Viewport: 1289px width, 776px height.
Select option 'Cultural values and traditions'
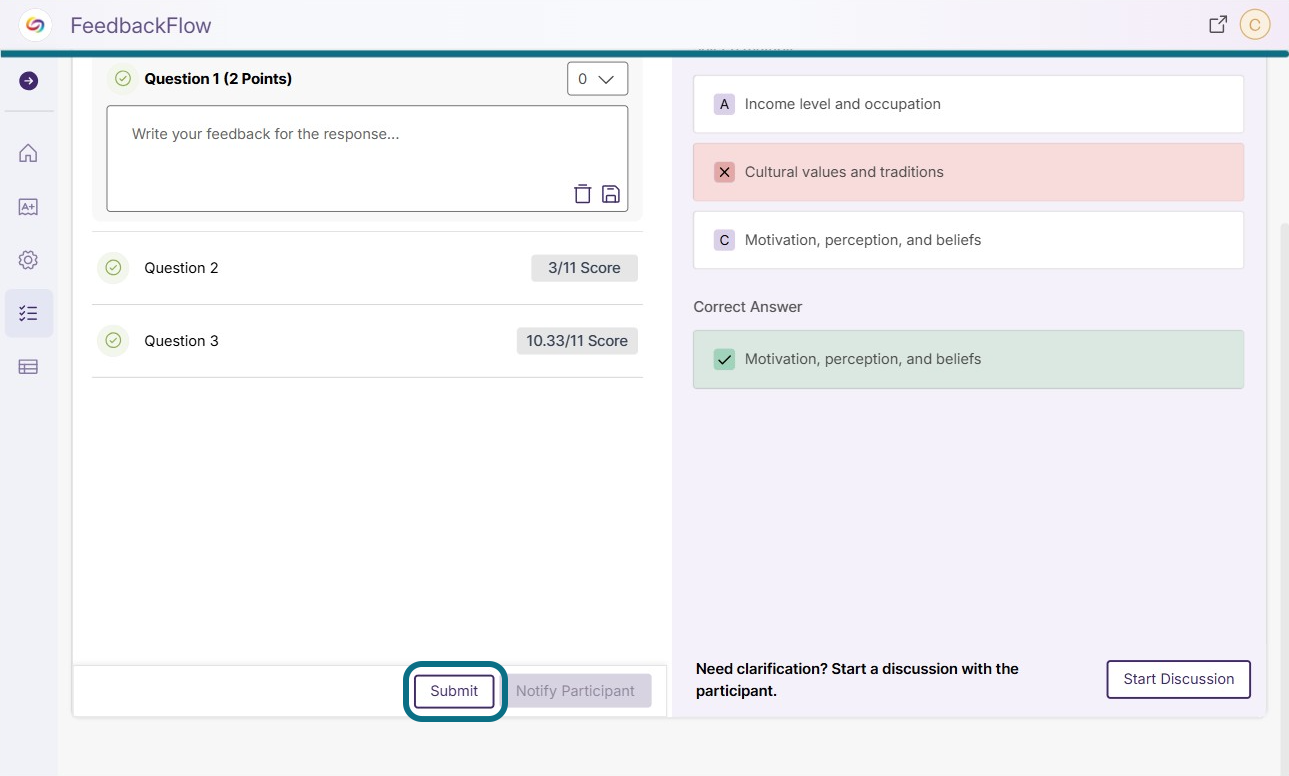tap(968, 172)
